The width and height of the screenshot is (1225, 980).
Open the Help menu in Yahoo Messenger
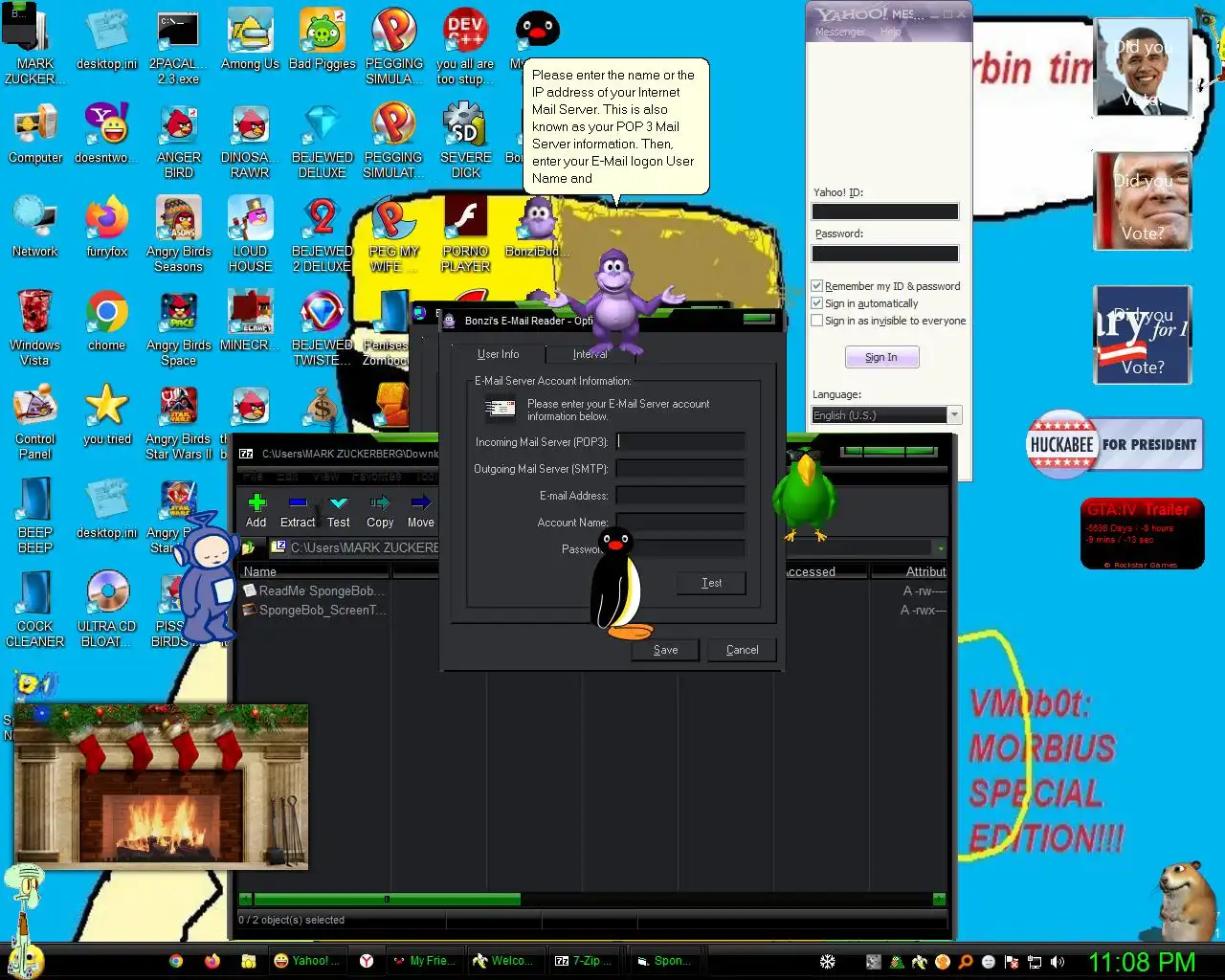coord(890,33)
